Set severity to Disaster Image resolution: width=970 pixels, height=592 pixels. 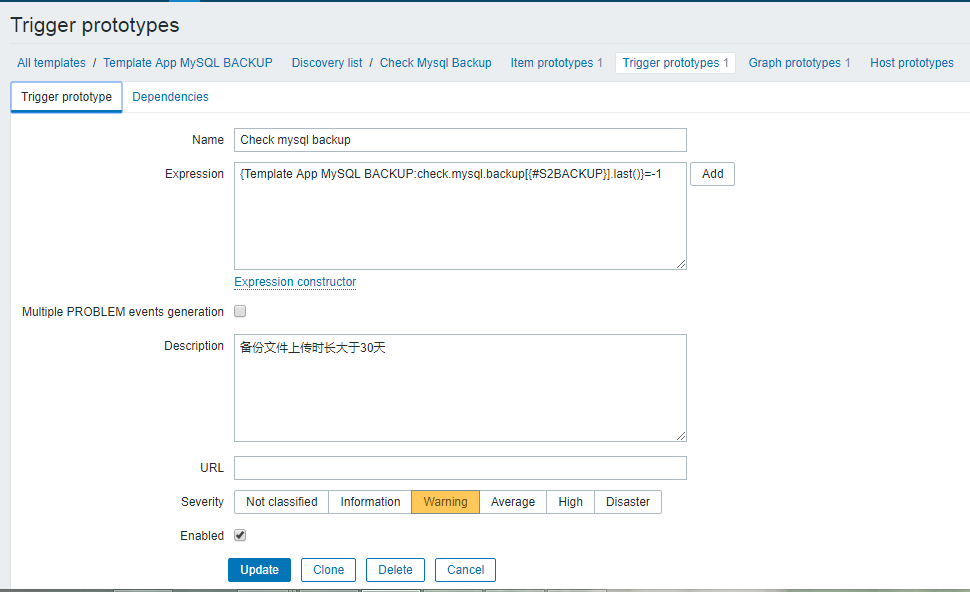click(x=628, y=502)
